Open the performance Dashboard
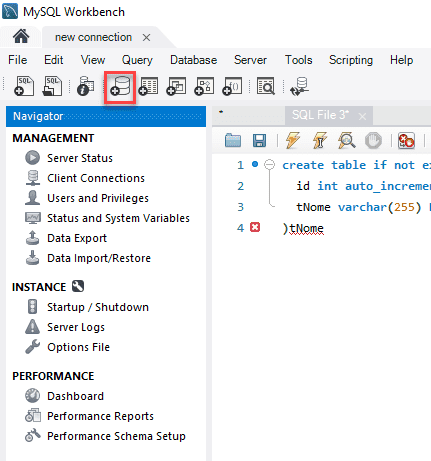 [x=75, y=396]
